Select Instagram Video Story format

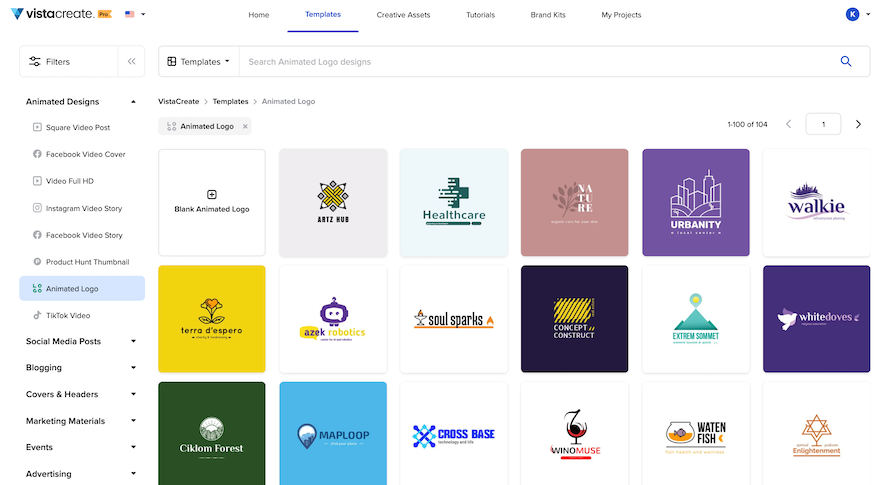[82, 208]
